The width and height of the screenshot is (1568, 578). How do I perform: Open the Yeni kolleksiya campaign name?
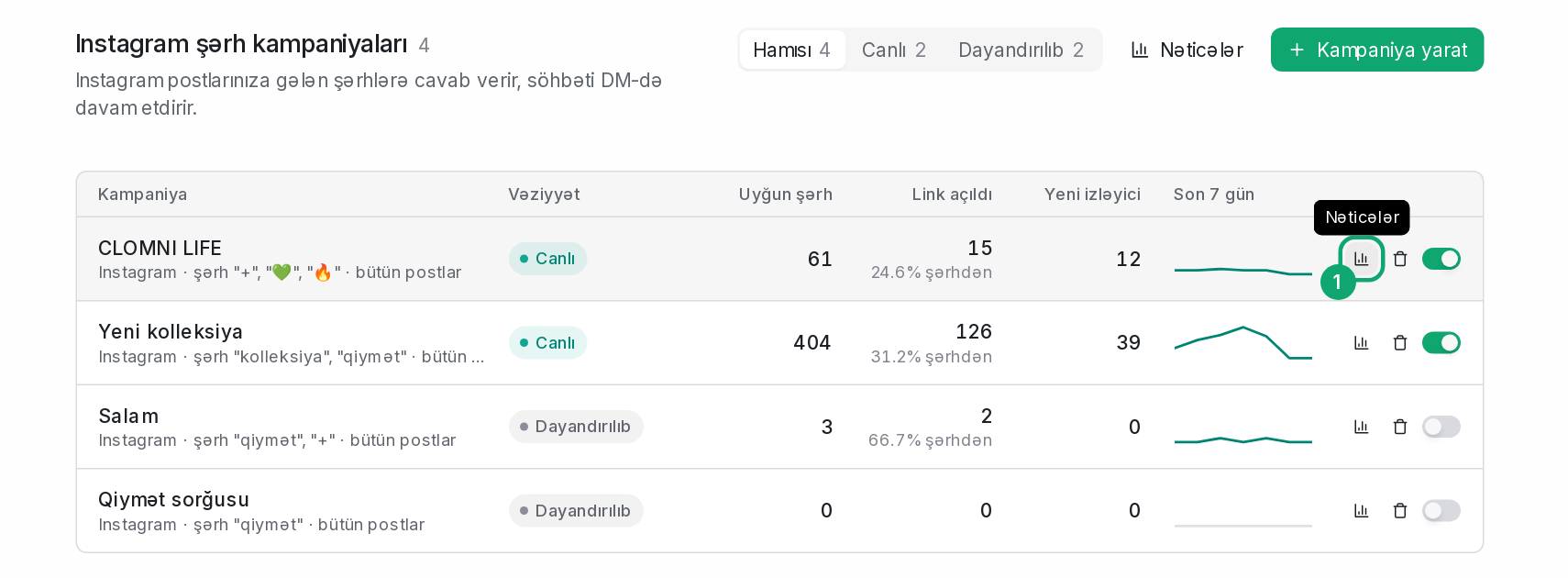(x=171, y=331)
